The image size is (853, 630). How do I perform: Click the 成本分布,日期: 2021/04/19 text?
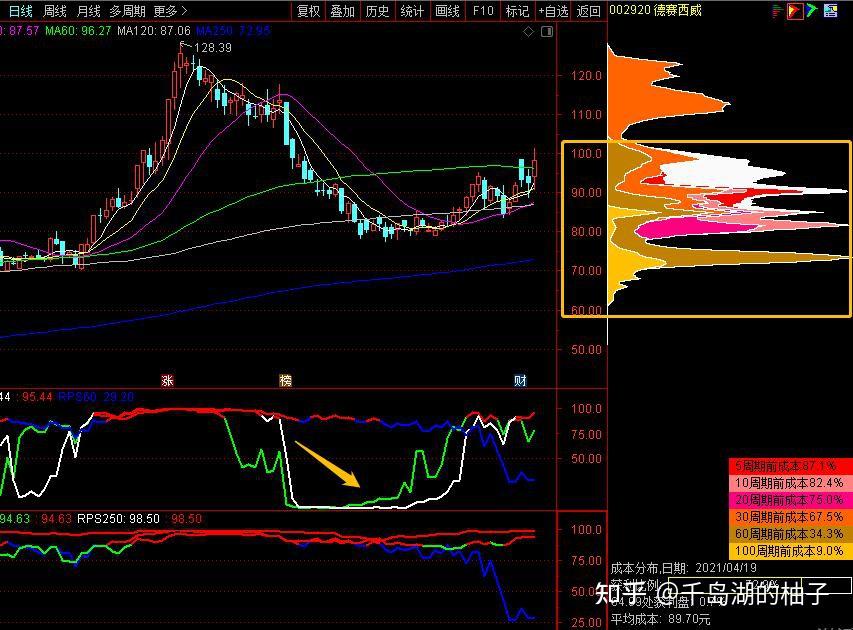[683, 568]
